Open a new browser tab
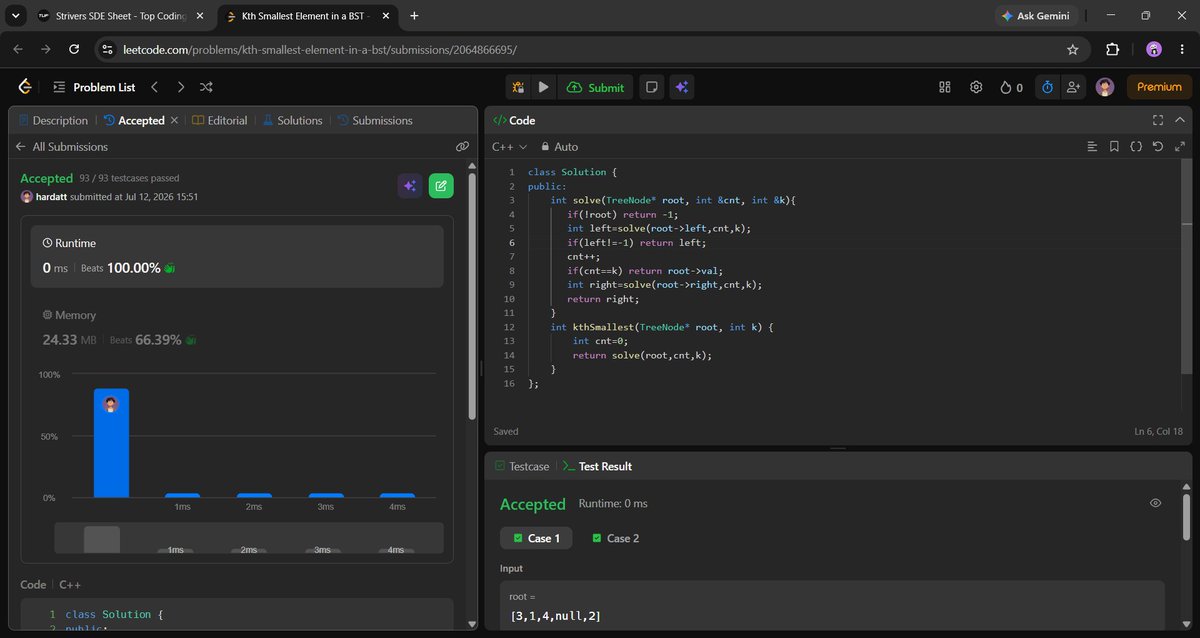 (x=414, y=16)
